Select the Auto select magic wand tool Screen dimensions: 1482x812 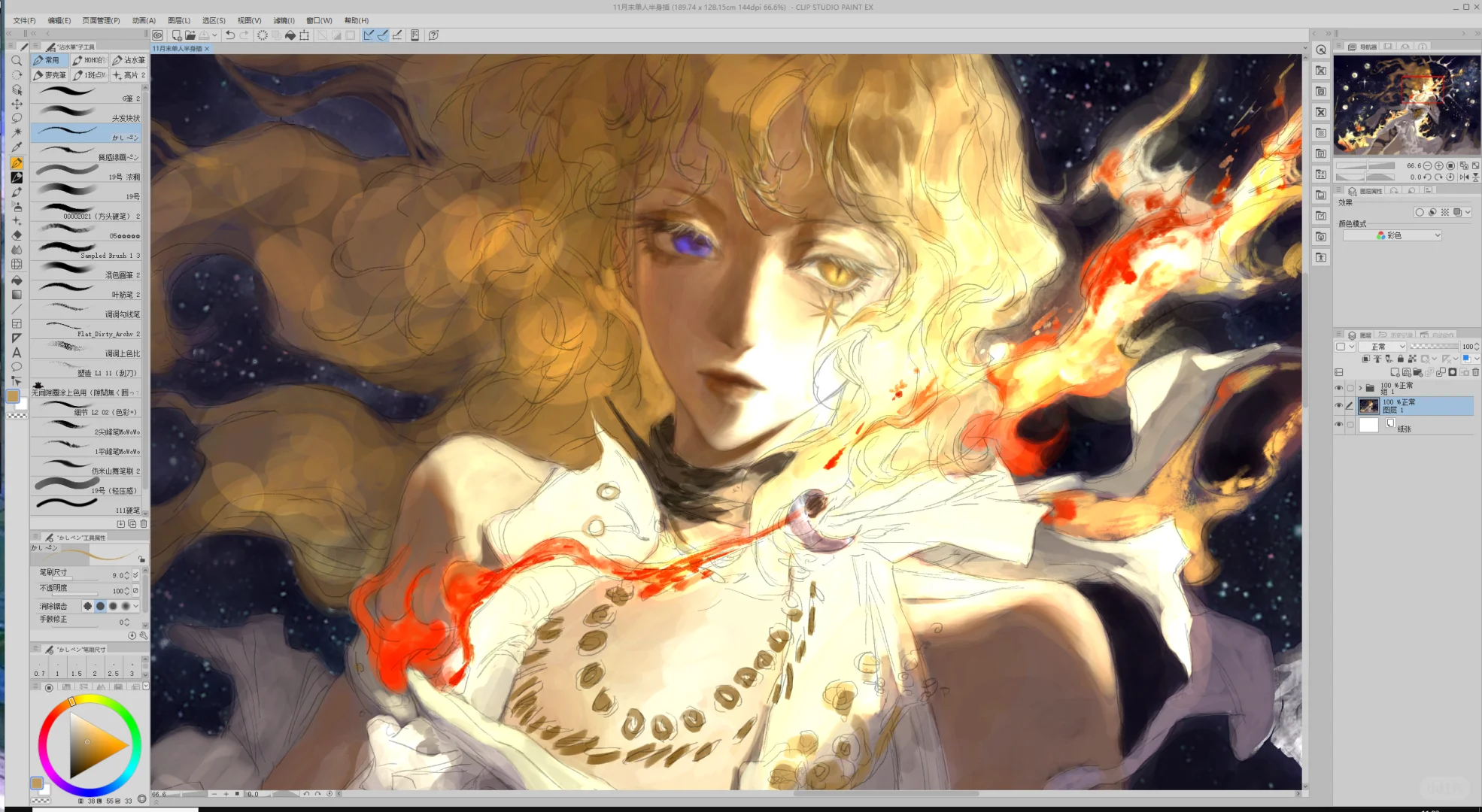(17, 132)
